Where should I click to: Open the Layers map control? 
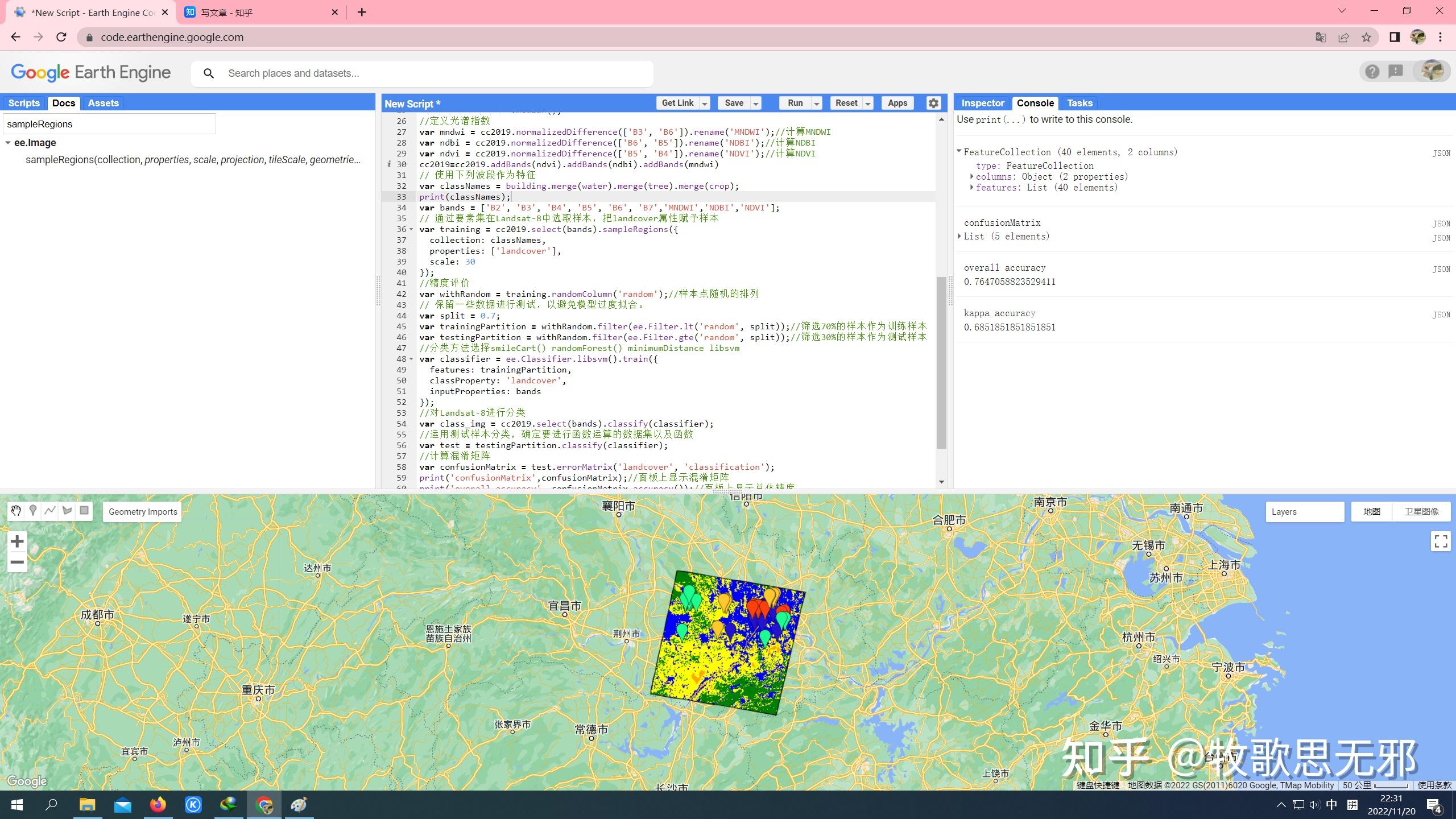click(x=1304, y=511)
